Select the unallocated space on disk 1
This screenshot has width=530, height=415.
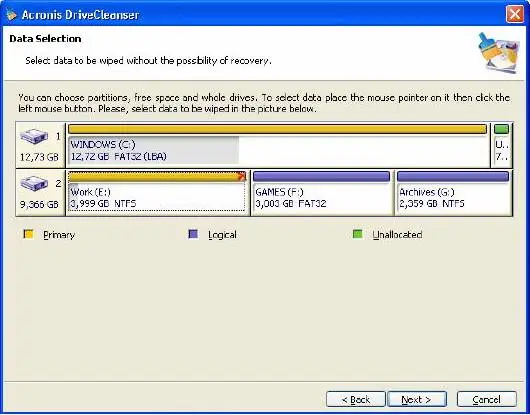coord(502,145)
